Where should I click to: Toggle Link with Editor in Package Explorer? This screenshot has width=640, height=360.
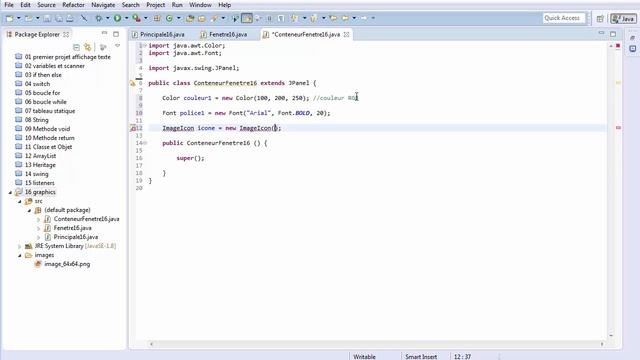(x=88, y=47)
